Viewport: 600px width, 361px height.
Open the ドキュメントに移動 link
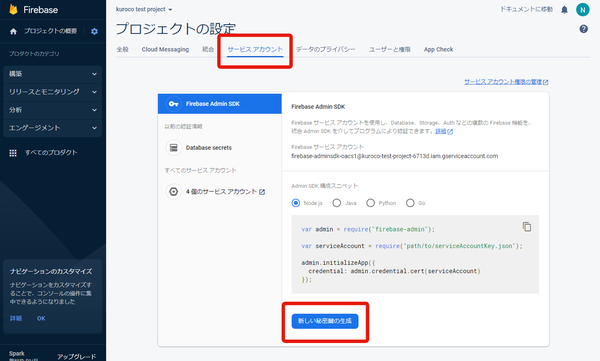(526, 9)
